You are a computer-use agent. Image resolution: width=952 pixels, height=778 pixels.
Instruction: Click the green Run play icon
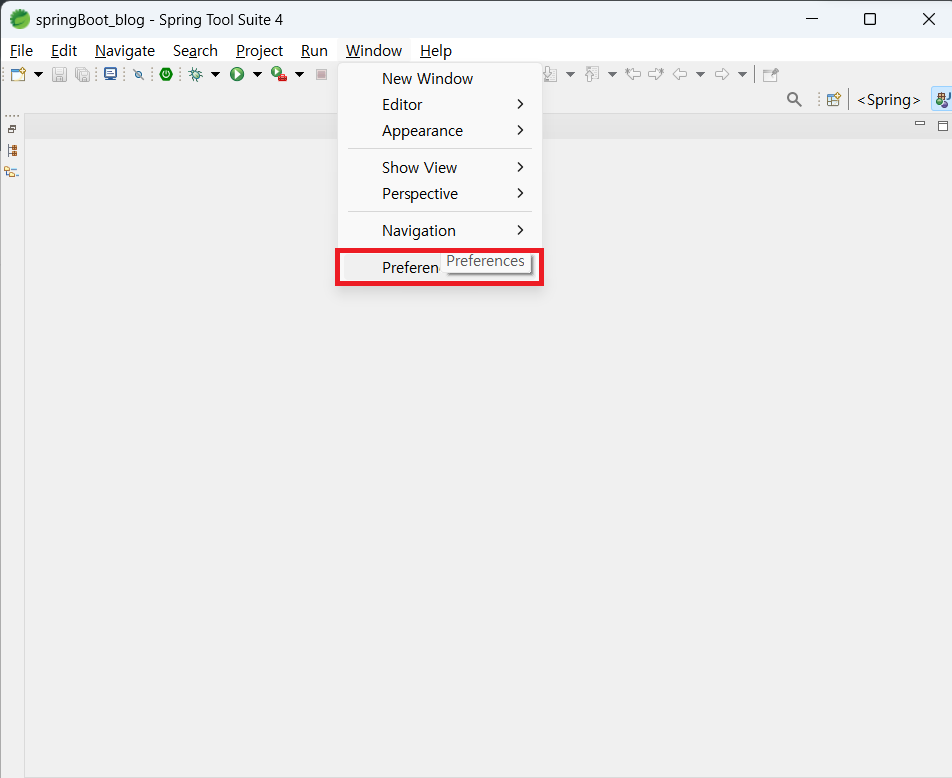tap(237, 75)
